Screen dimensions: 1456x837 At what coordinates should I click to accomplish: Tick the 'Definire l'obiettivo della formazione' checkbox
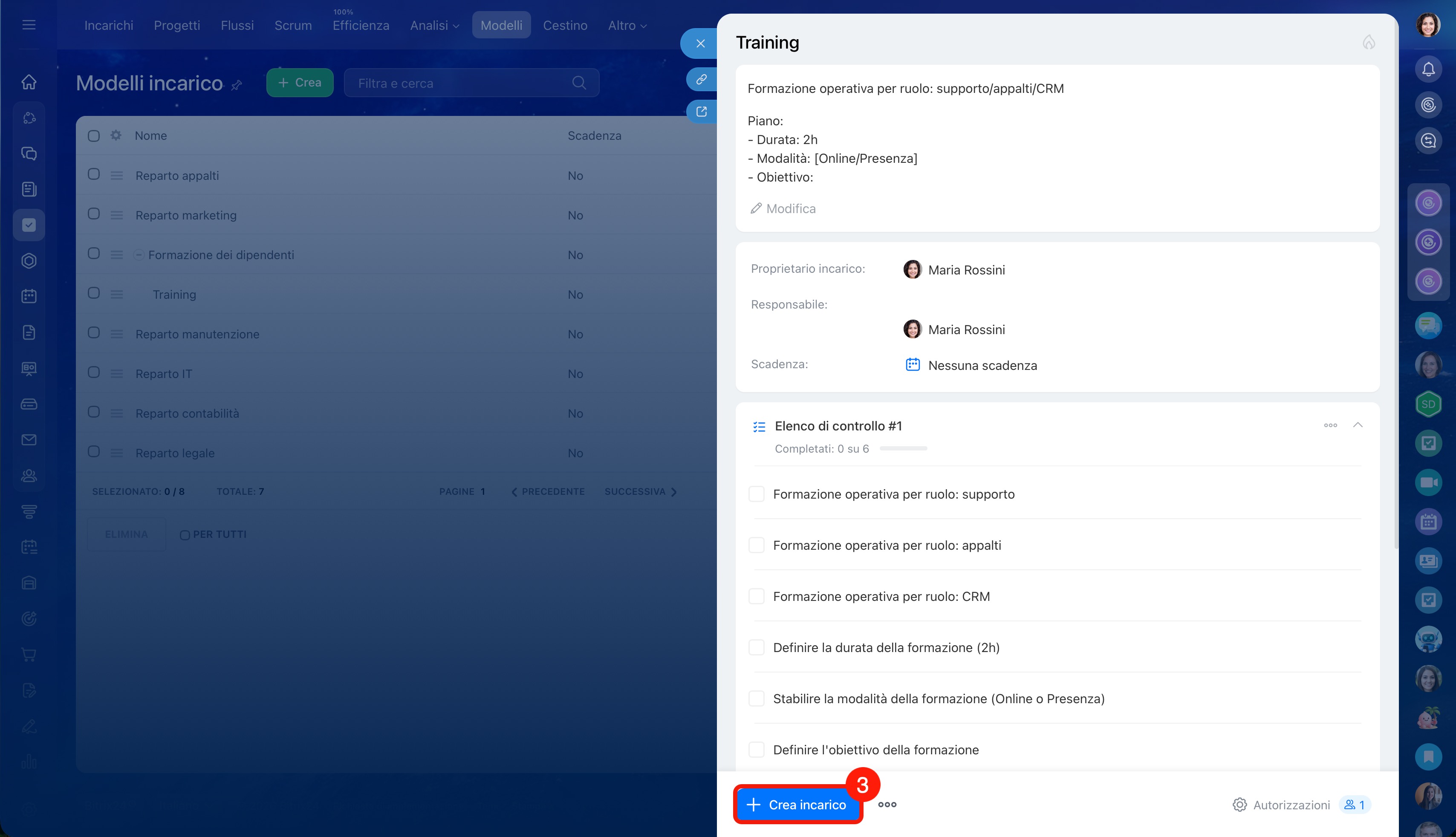[x=757, y=750]
